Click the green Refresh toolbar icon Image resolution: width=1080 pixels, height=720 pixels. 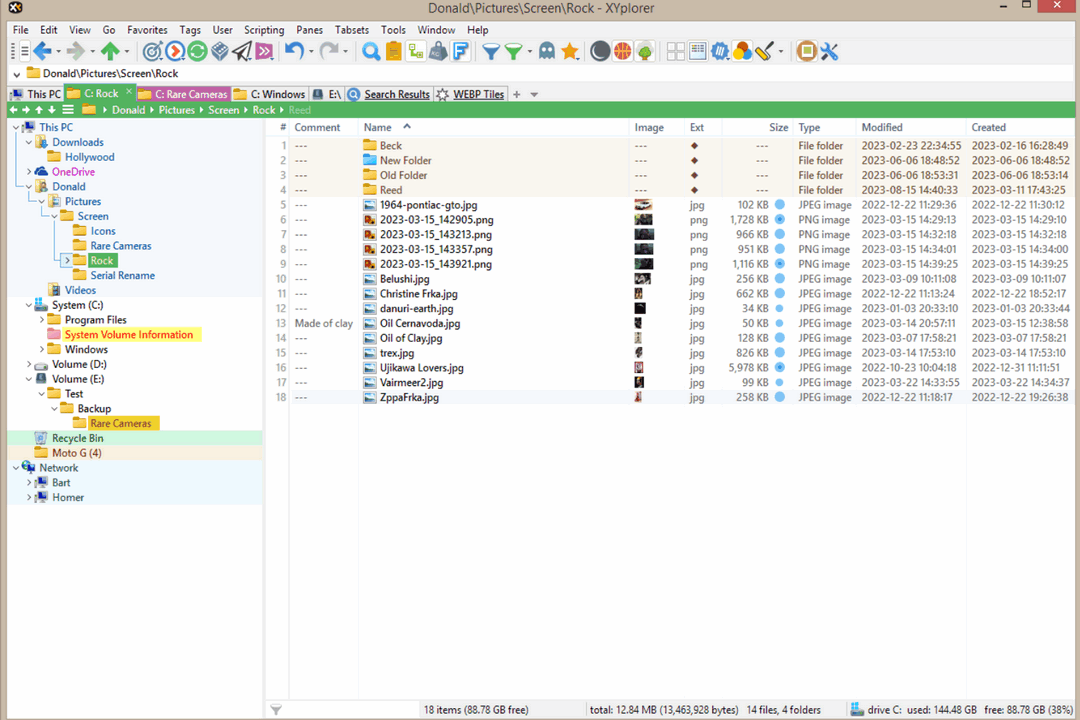click(x=198, y=51)
